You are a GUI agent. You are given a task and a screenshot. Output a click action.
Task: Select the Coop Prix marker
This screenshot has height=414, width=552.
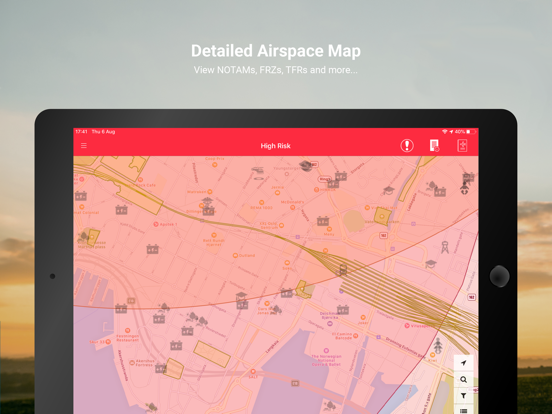(x=215, y=164)
